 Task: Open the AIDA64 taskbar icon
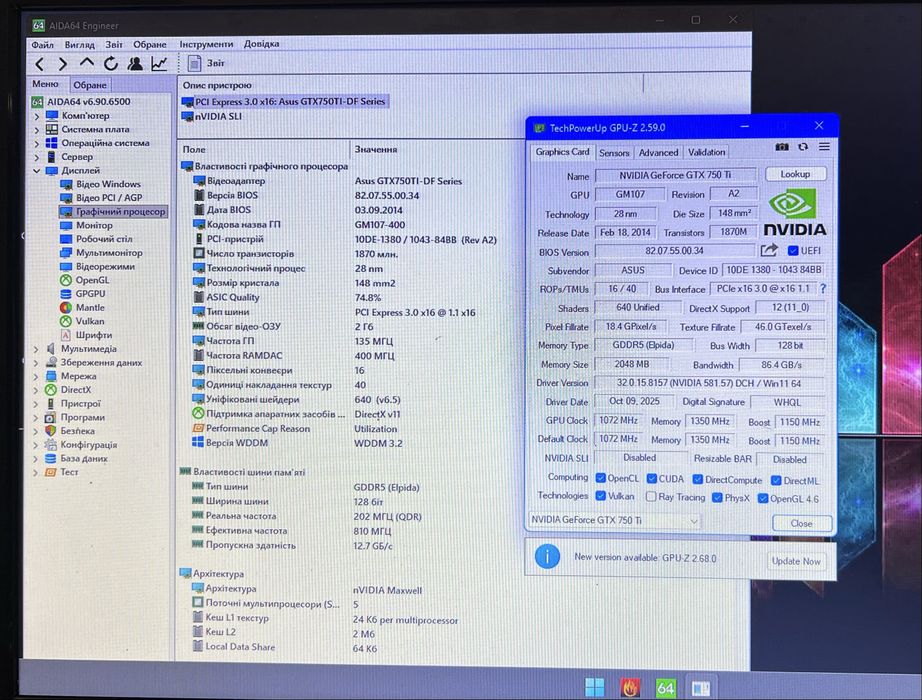point(665,688)
